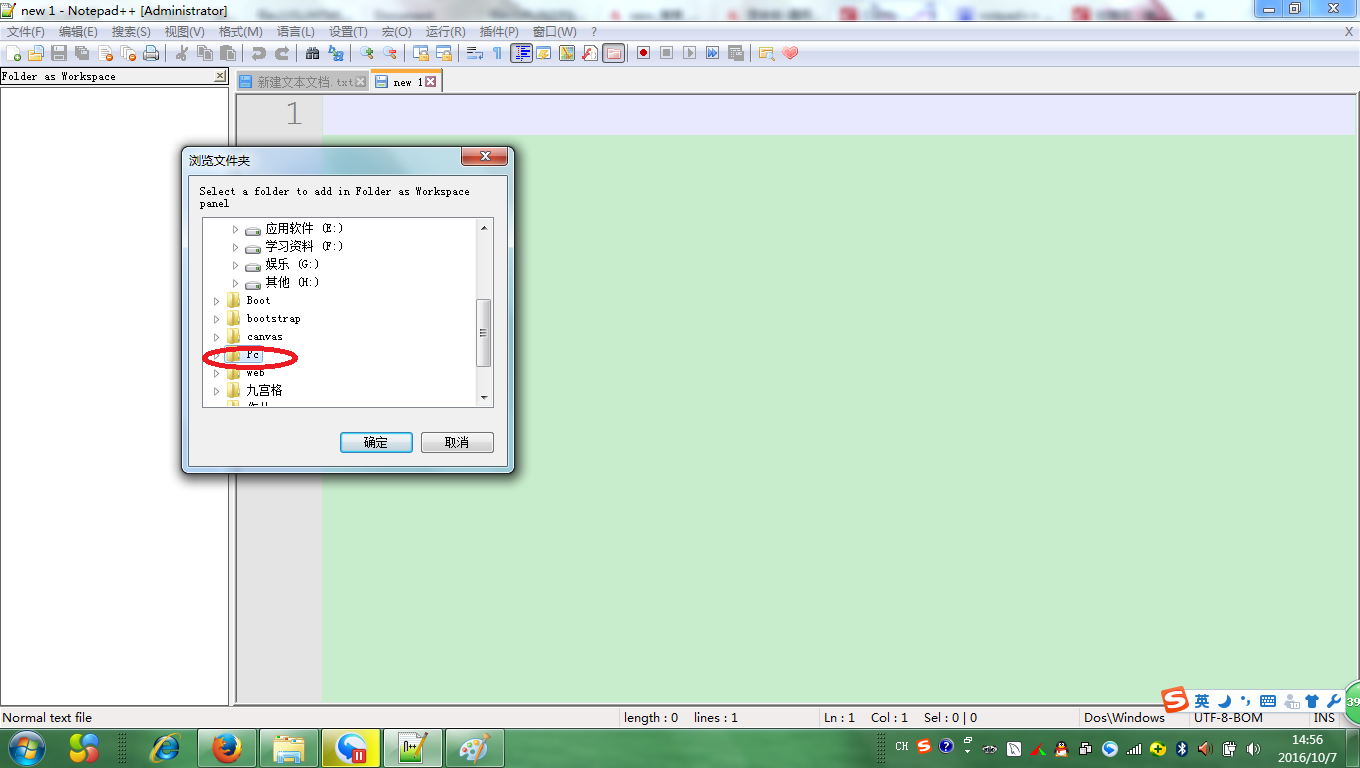1360x768 pixels.
Task: Close the new 1 tab
Action: click(x=431, y=82)
